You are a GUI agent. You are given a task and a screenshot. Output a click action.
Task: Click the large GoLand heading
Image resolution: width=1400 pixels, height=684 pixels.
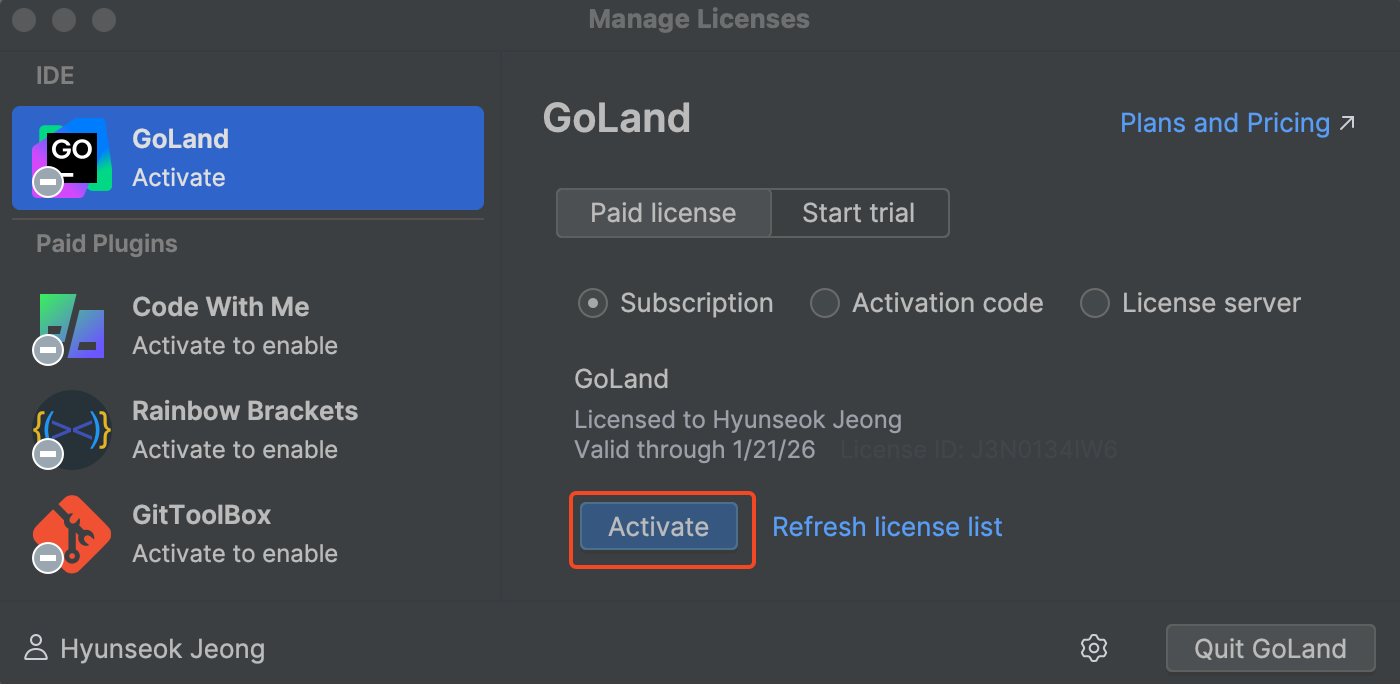tap(617, 118)
